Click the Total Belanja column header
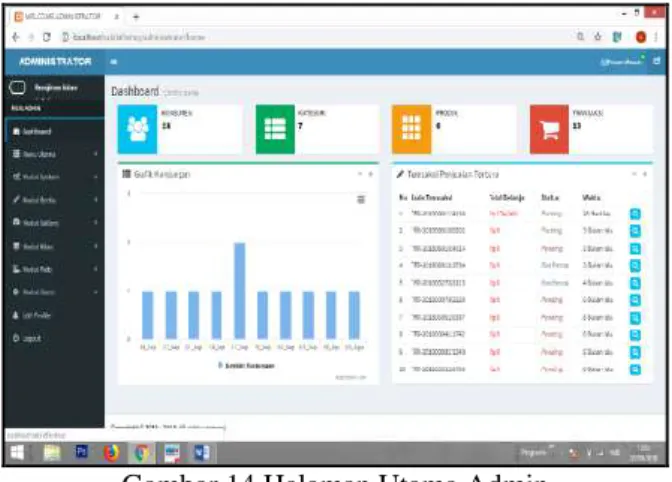The width and height of the screenshot is (672, 482). 507,198
